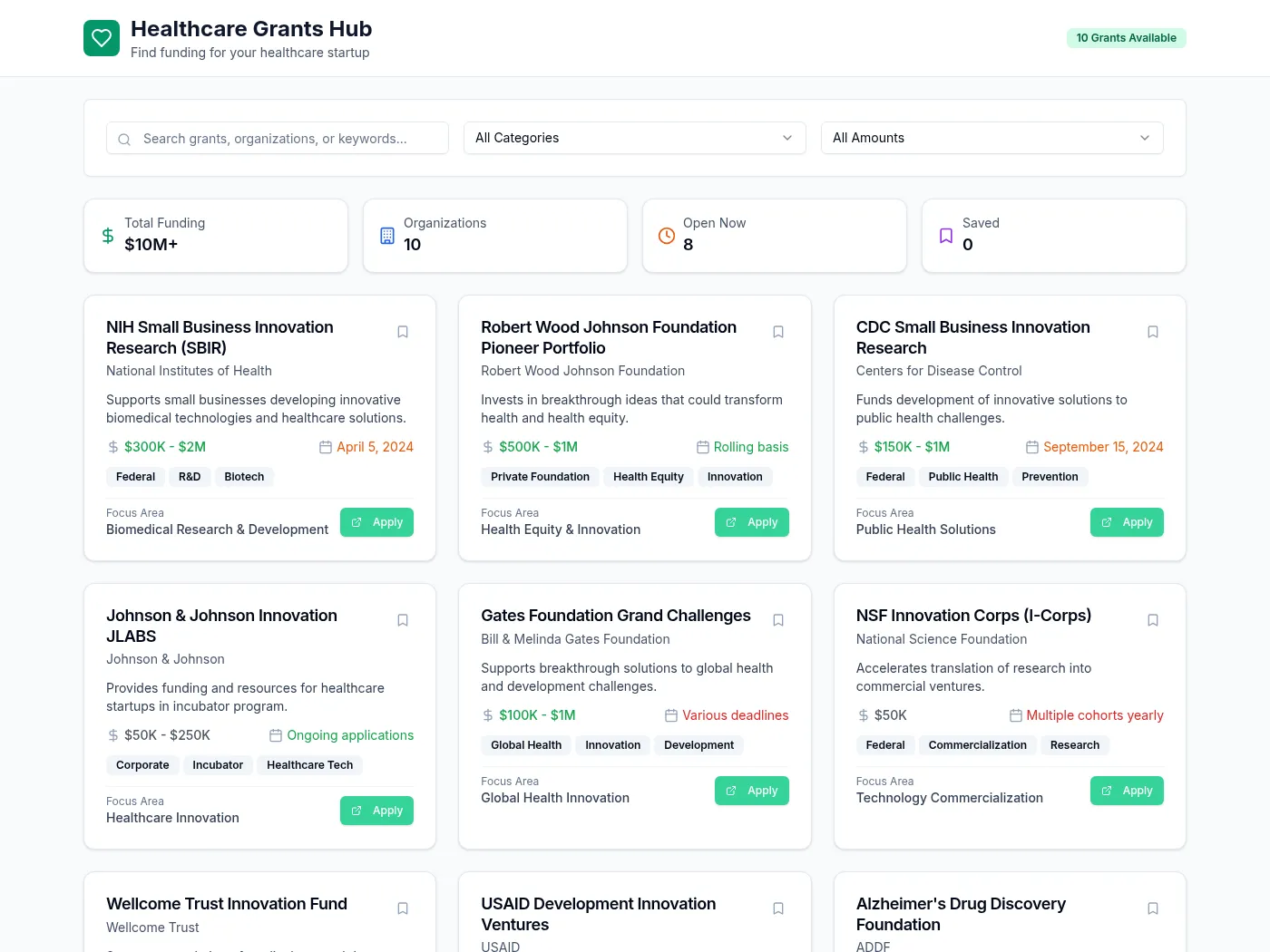Click the Biotech tag on NIH card
Viewport: 1270px width, 952px height.
pos(244,477)
